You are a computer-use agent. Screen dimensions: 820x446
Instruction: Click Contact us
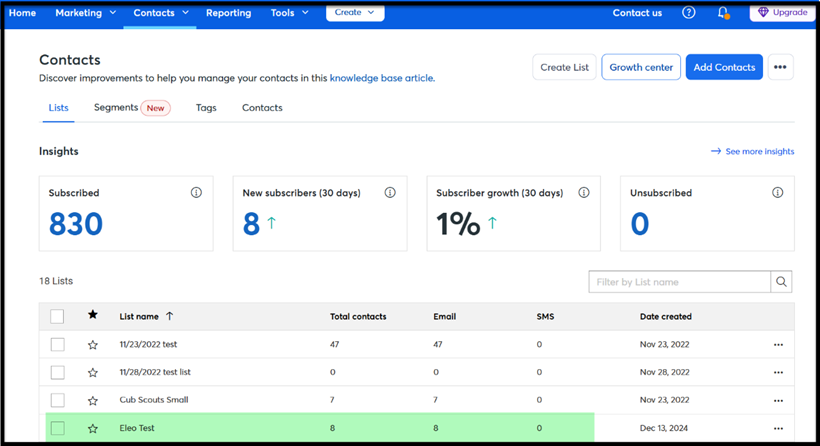click(x=637, y=13)
